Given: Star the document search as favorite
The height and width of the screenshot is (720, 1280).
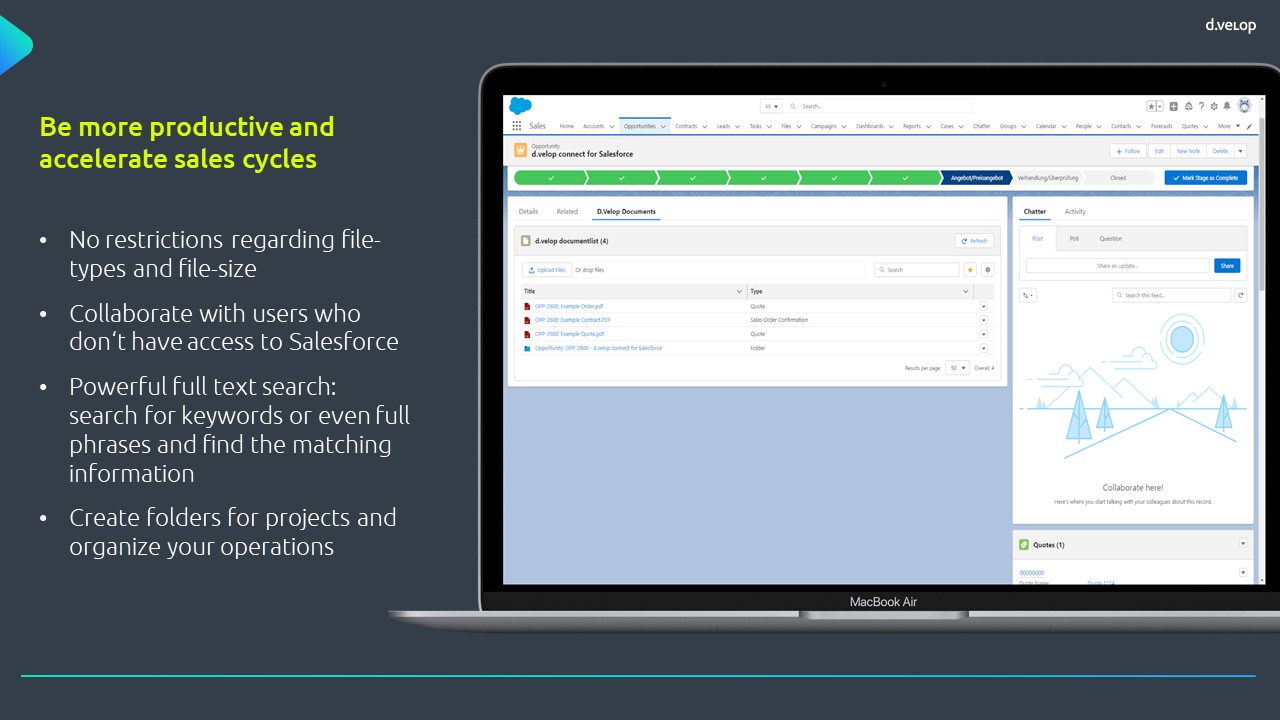Looking at the screenshot, I should coord(971,270).
